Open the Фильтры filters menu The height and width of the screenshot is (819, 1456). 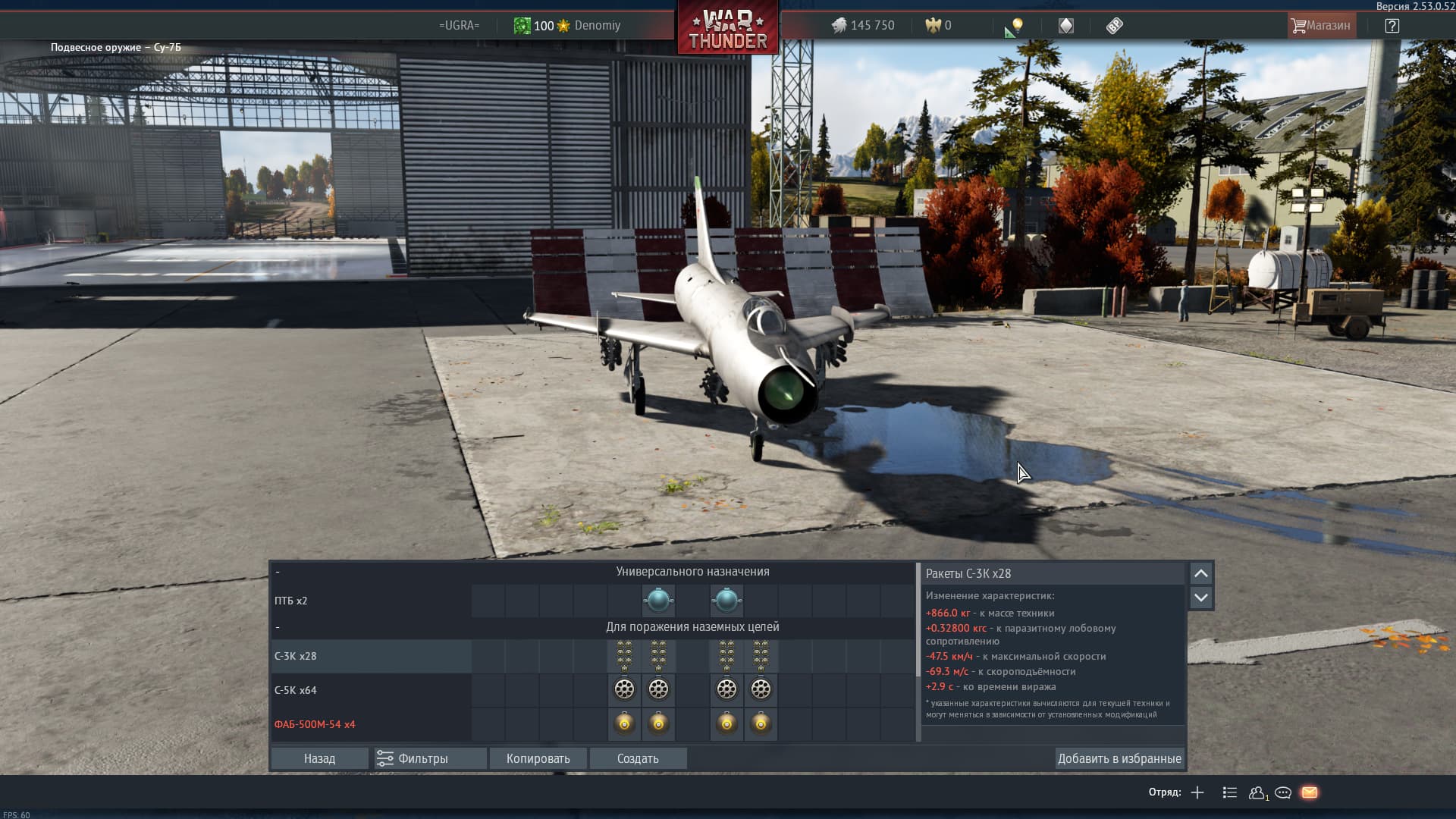[x=429, y=758]
